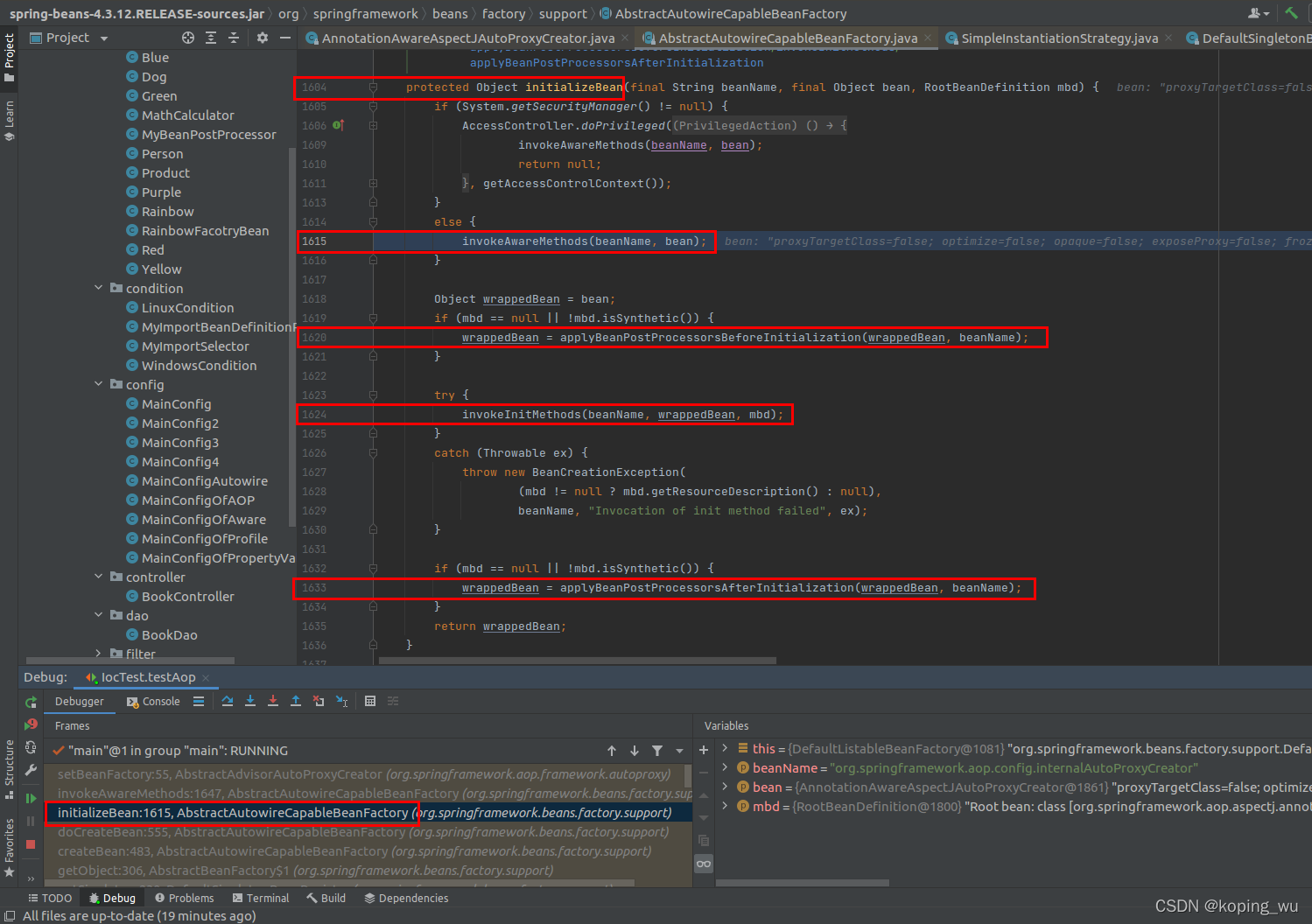Click the Step Into icon

pos(250,701)
